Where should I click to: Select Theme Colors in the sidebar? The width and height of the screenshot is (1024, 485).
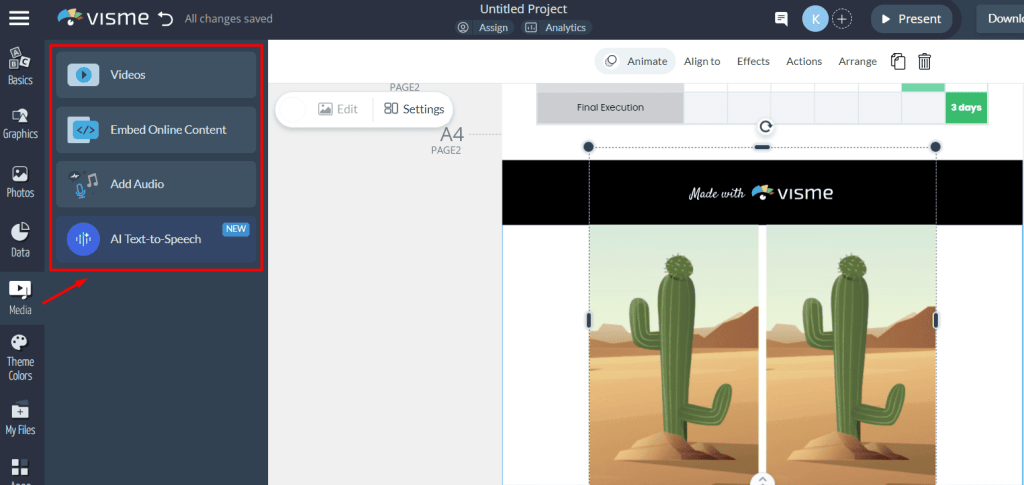click(20, 357)
